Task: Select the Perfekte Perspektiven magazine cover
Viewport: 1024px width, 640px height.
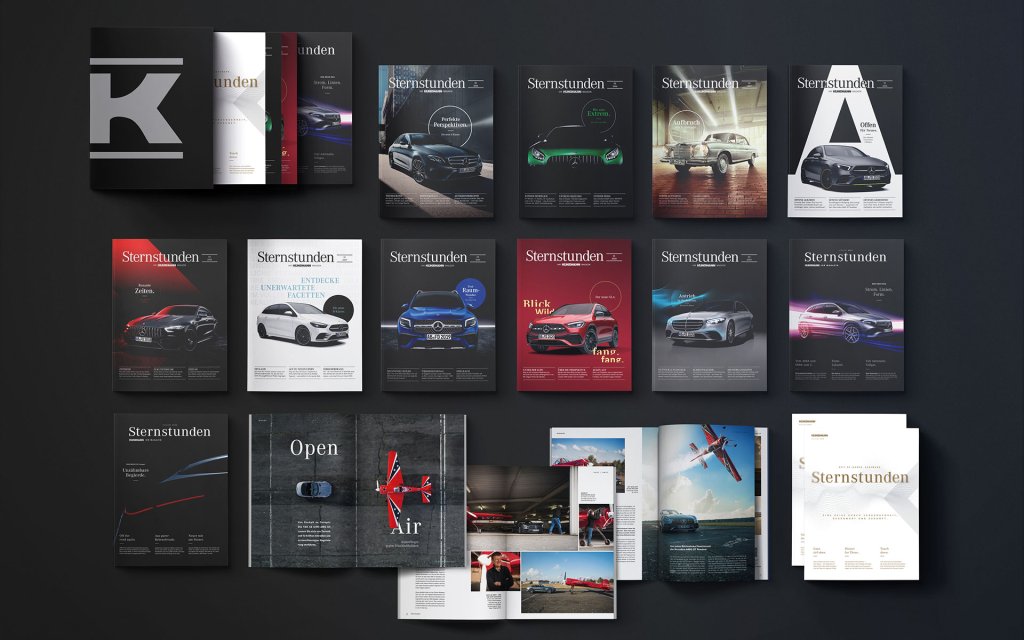Action: (x=436, y=141)
